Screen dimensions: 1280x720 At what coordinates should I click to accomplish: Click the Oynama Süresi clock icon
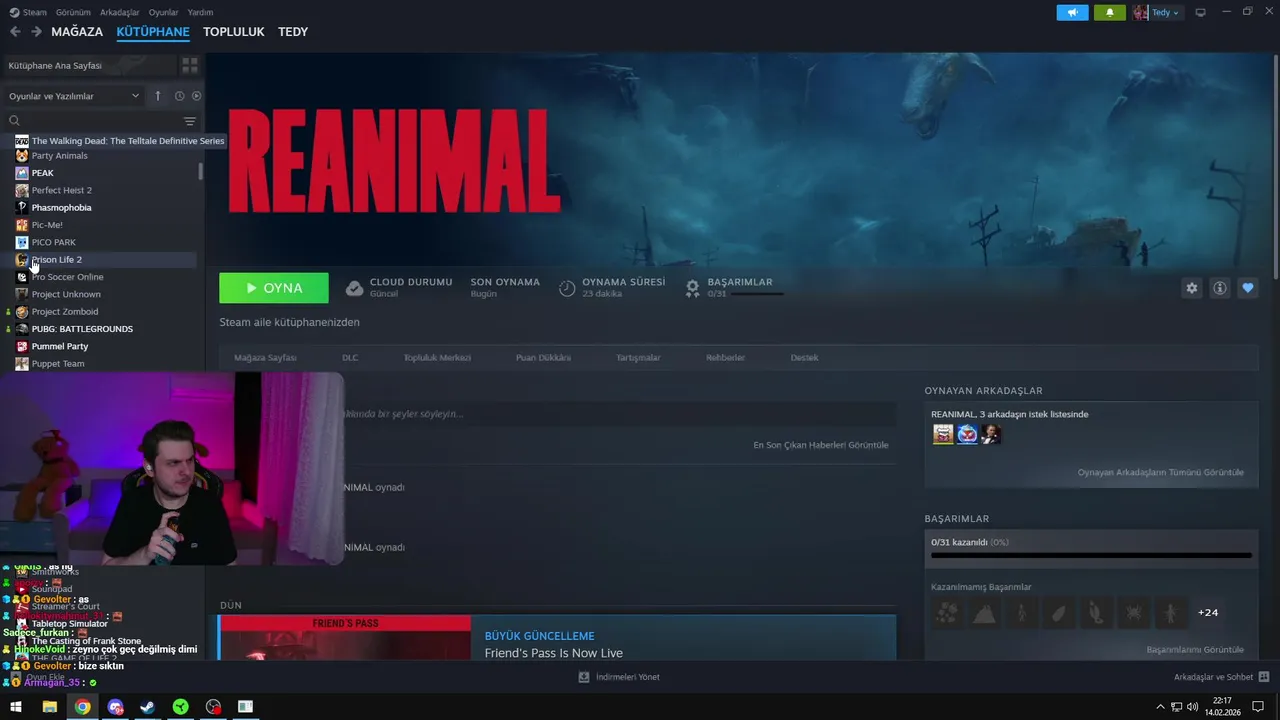[567, 288]
